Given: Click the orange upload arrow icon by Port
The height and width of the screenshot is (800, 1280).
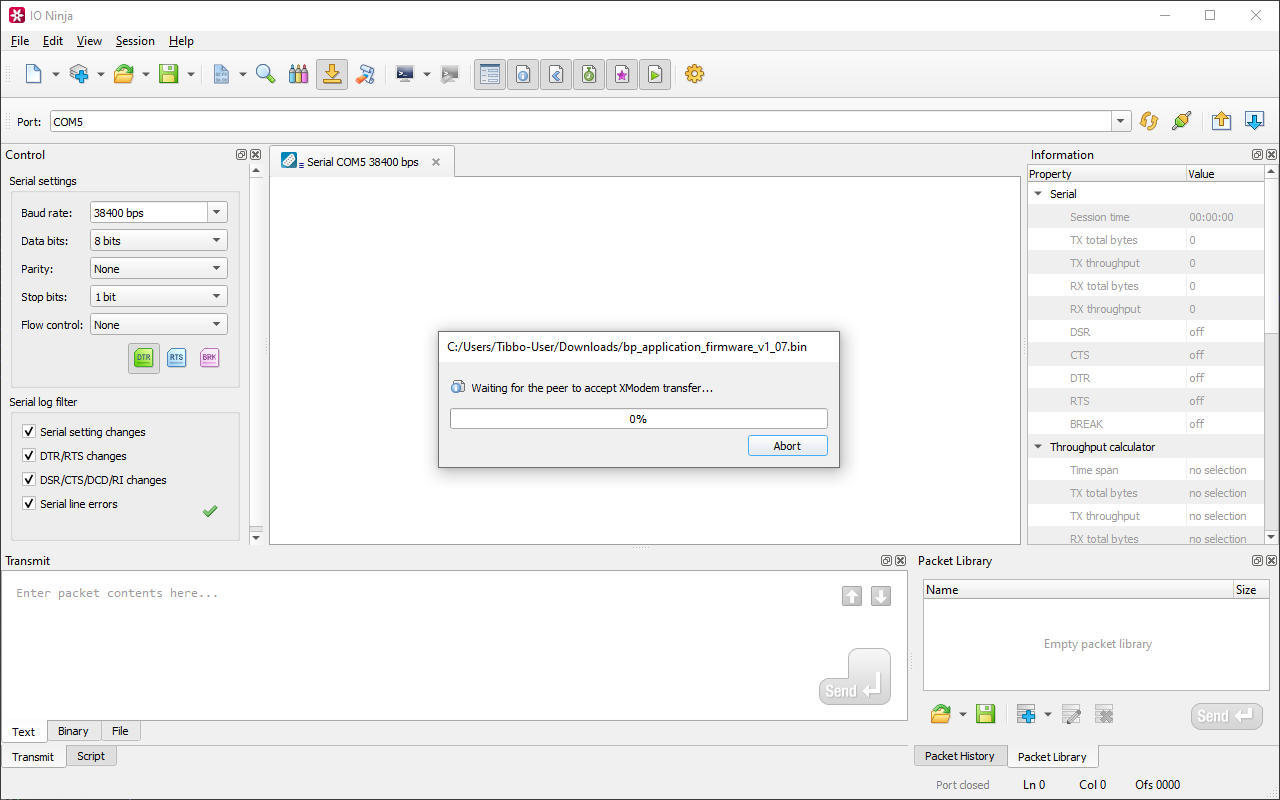Looking at the screenshot, I should [x=1221, y=121].
